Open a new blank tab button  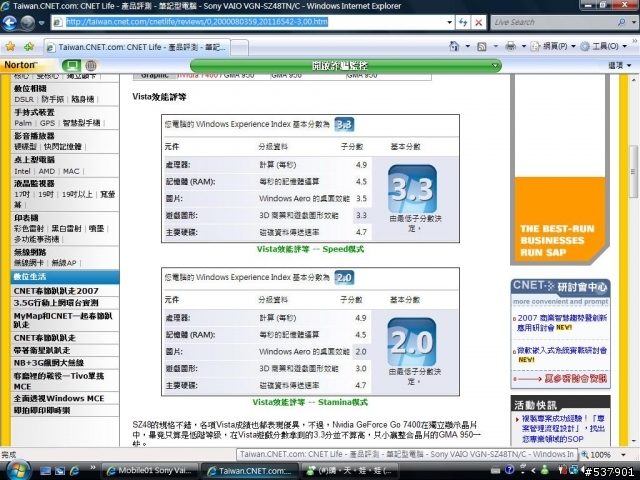pyautogui.click(x=240, y=47)
